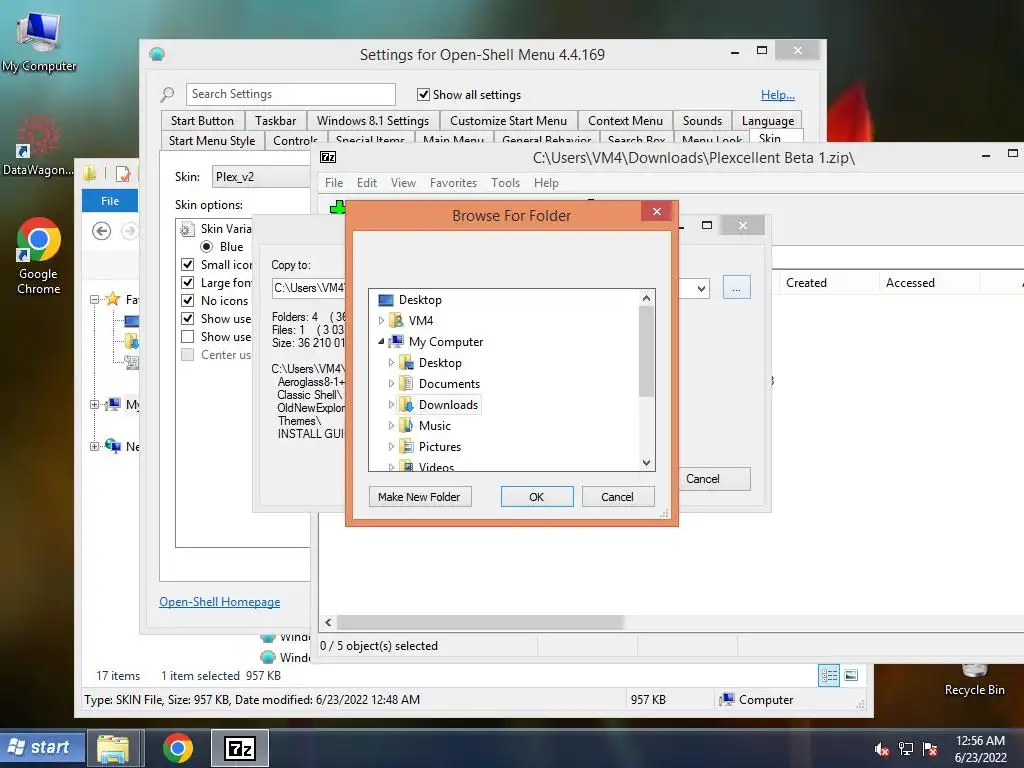
Task: Click the 7-Zip horizontal scrollbar thumb
Action: 480,622
